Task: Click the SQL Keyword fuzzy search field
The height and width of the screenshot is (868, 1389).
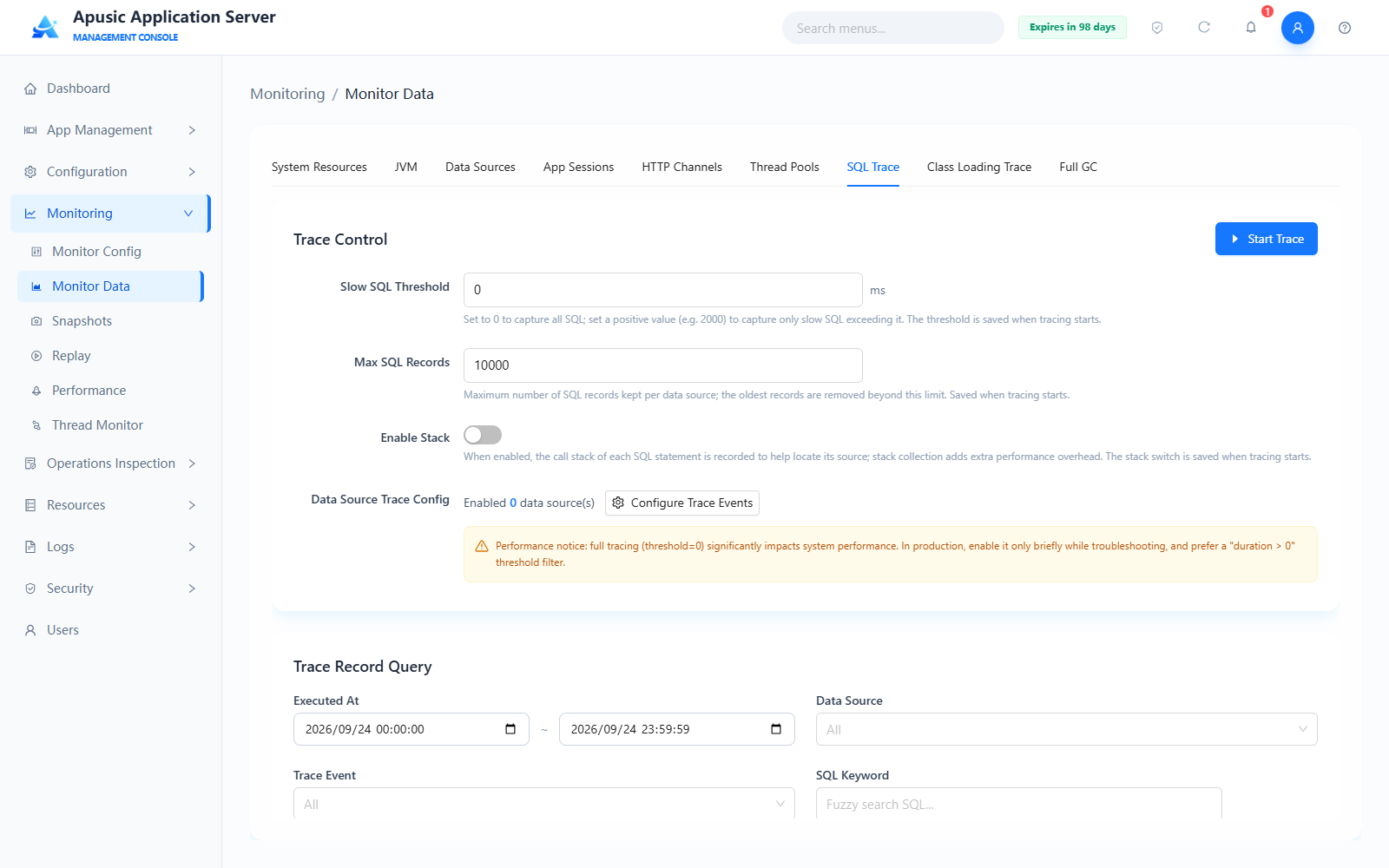Action: (x=1019, y=804)
